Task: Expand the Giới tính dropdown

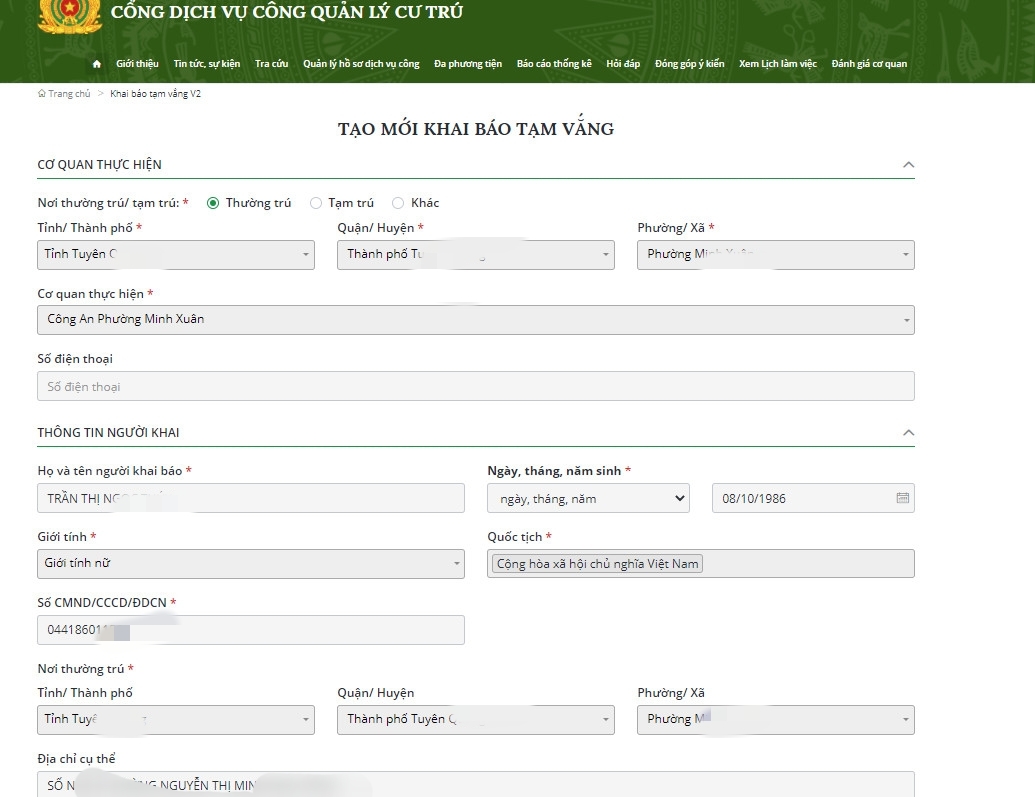Action: pyautogui.click(x=250, y=564)
